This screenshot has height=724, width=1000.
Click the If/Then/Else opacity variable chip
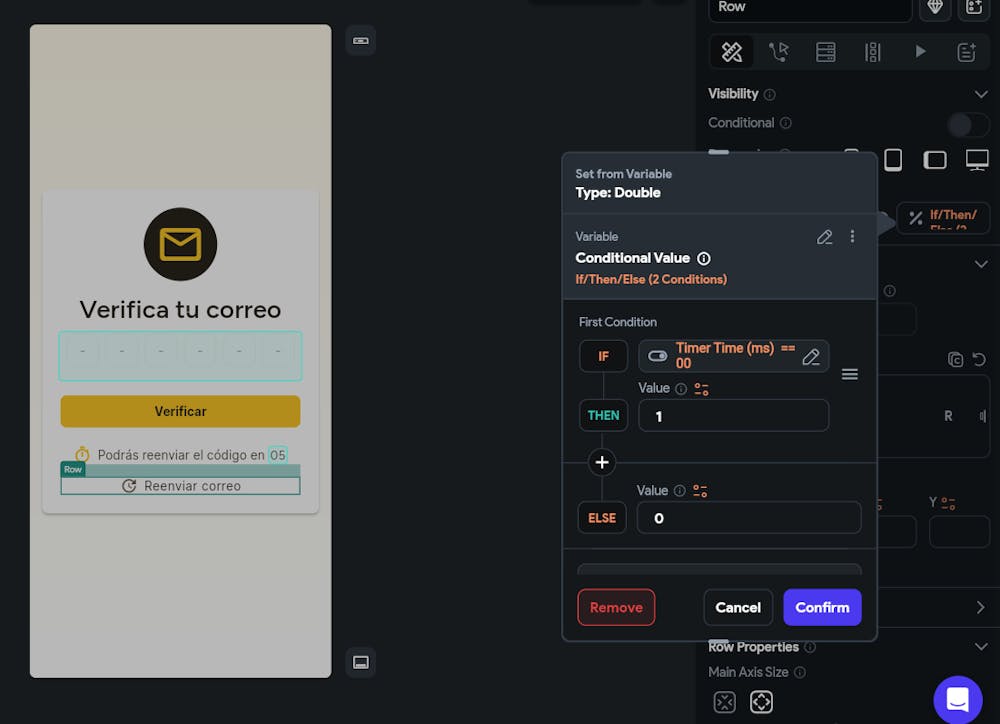(x=943, y=218)
